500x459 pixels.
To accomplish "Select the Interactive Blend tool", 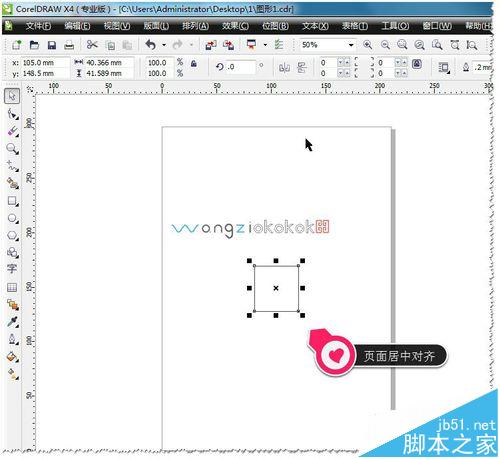I will [x=13, y=305].
